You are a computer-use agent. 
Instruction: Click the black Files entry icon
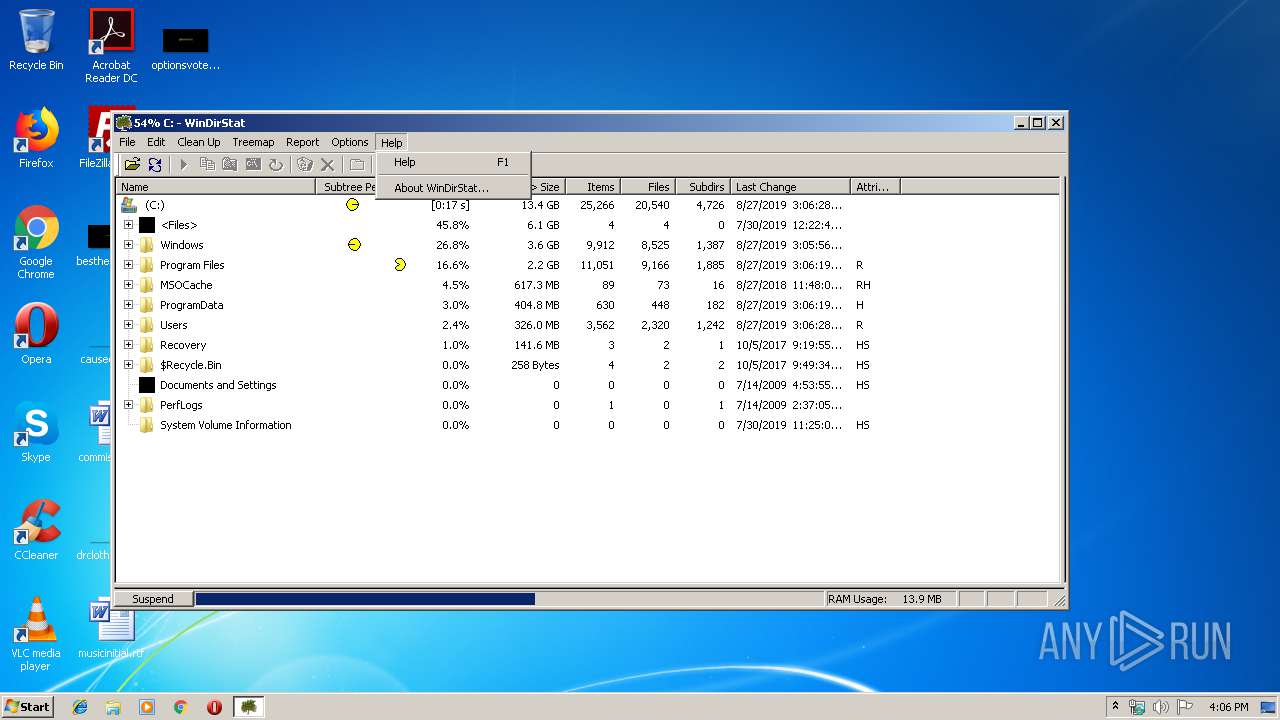click(x=147, y=225)
